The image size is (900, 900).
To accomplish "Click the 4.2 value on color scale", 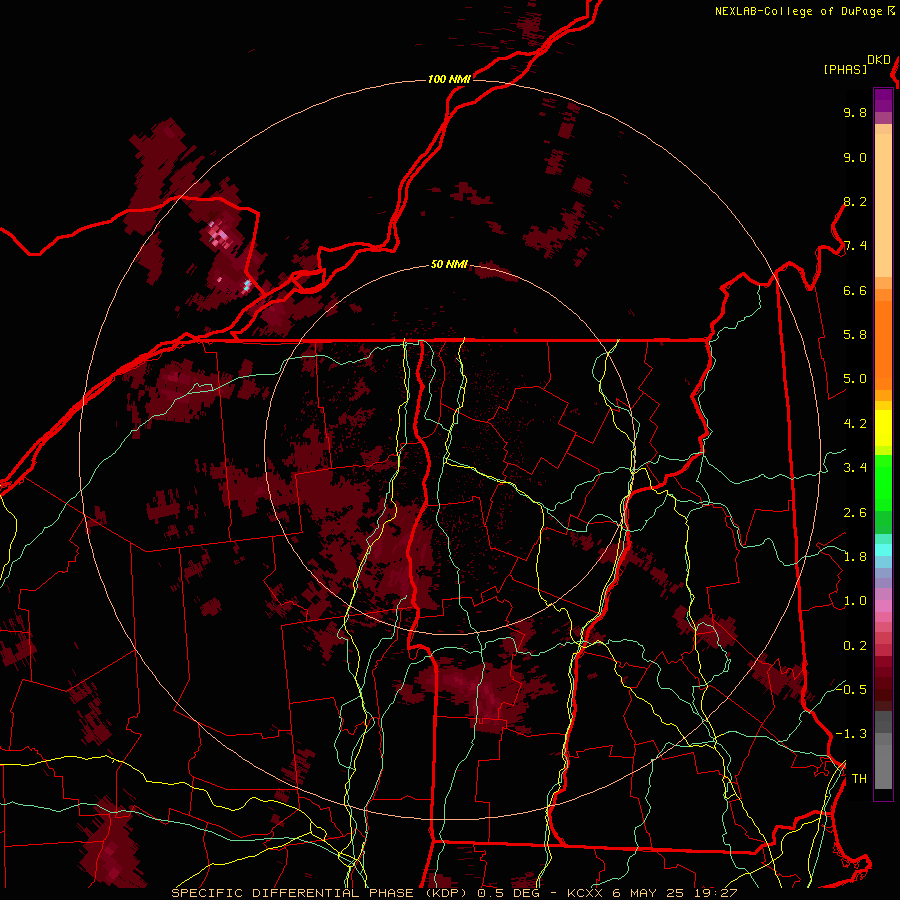I will pos(855,424).
